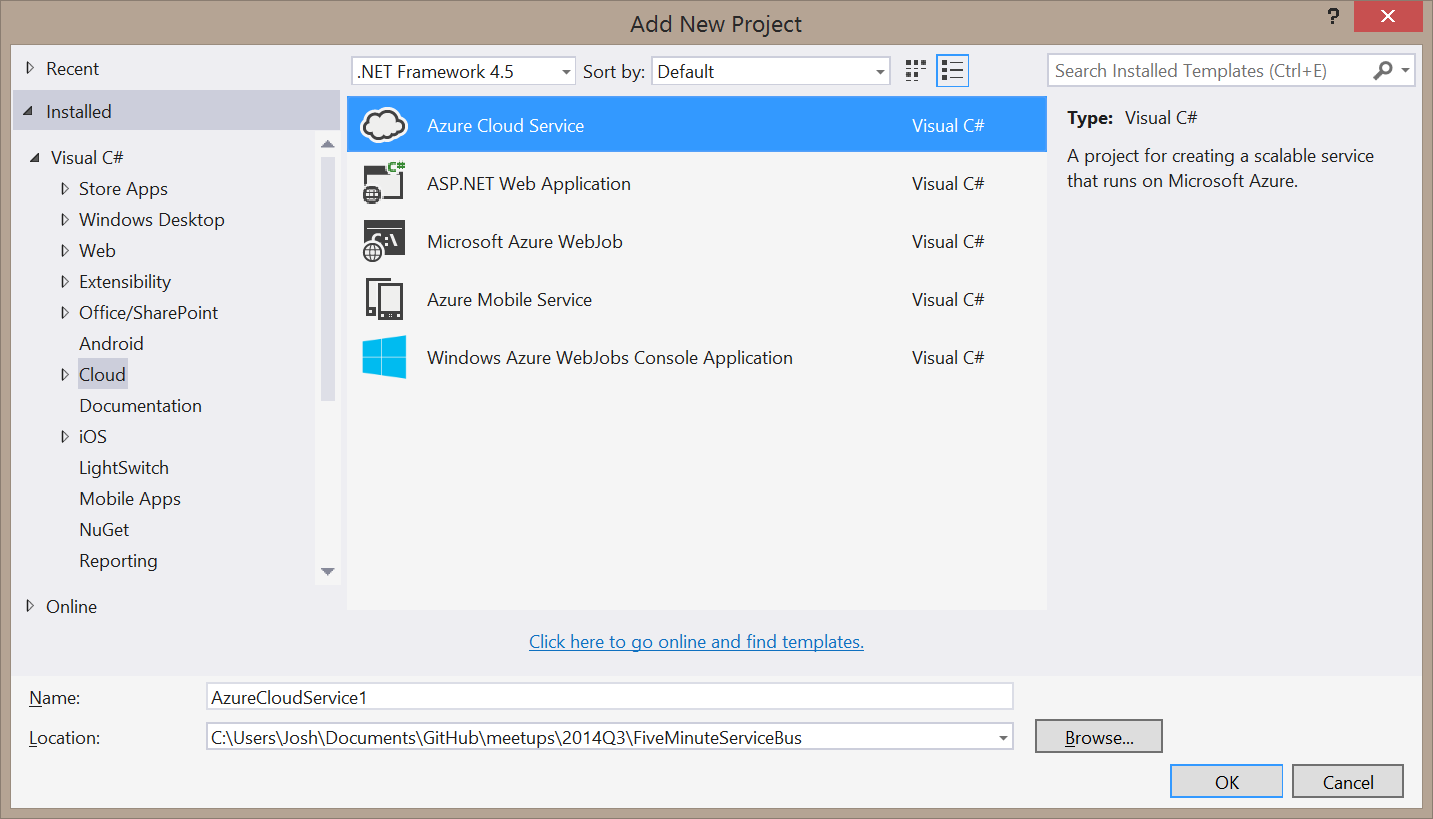Confirm with the OK button
This screenshot has height=819, width=1433.
pos(1227,782)
